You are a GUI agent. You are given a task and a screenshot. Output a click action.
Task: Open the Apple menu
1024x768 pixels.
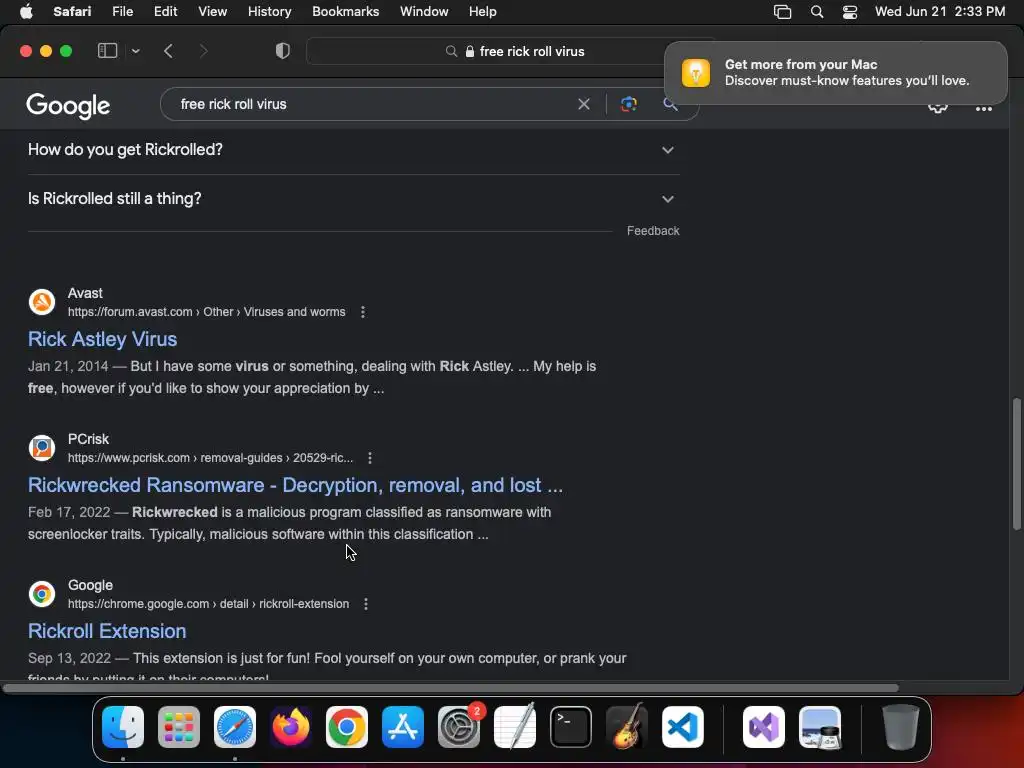tap(26, 12)
